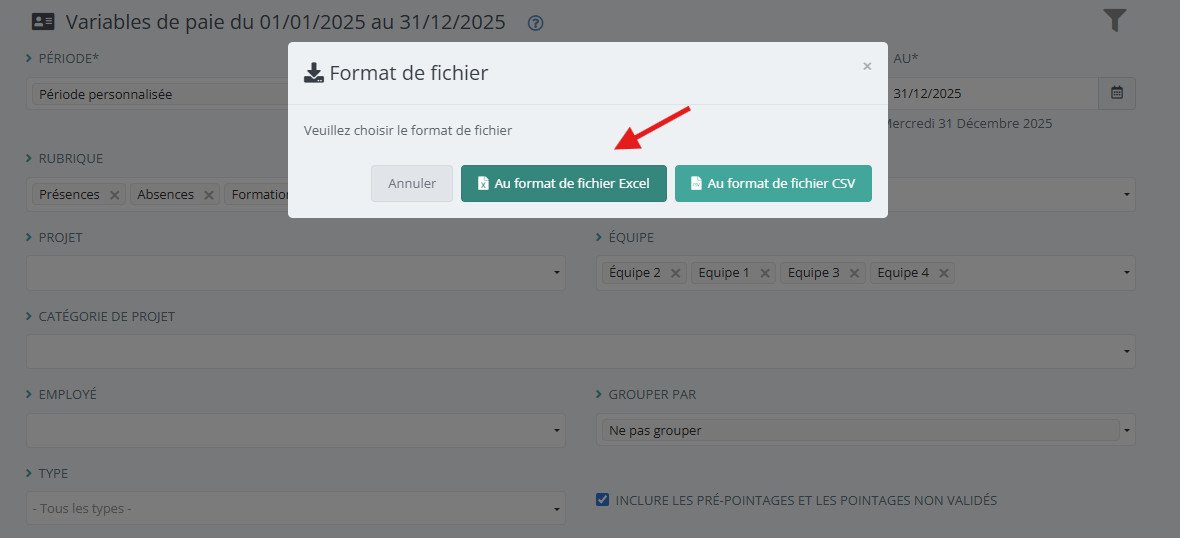Choose Au format de fichier CSV
The height and width of the screenshot is (538, 1180).
coord(772,184)
